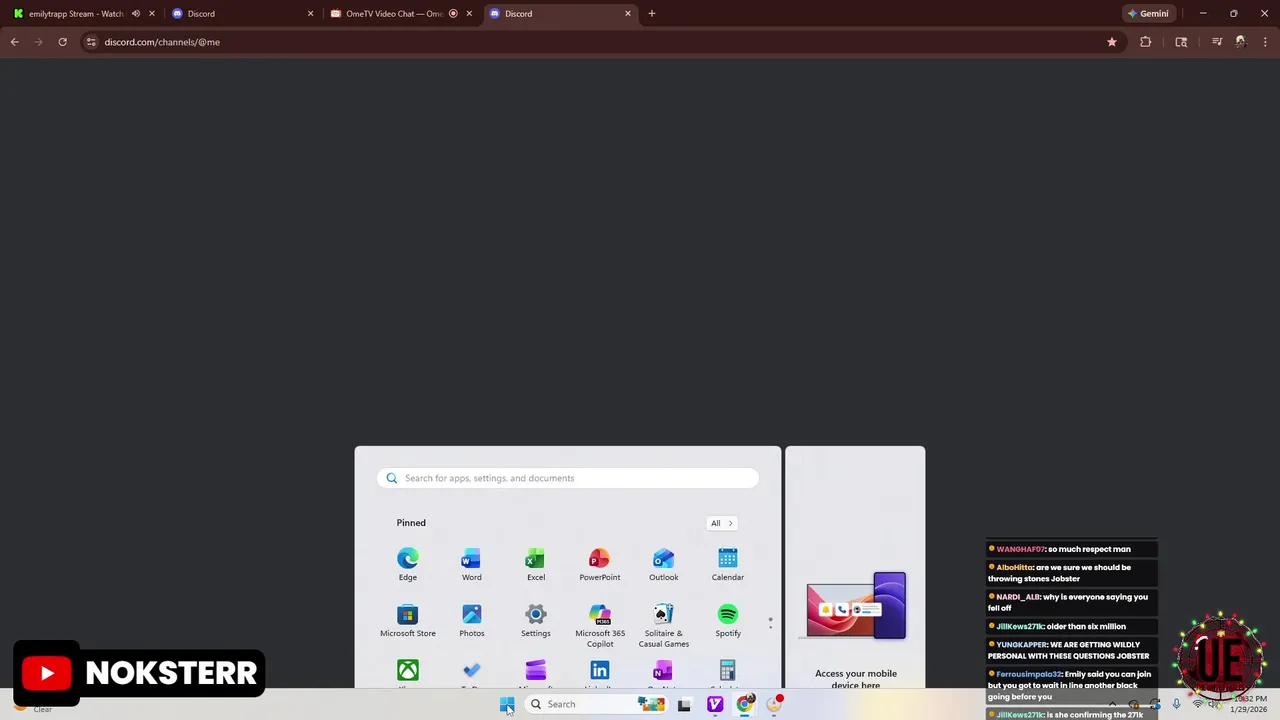This screenshot has width=1280, height=720.
Task: Open Edge from pinned apps
Action: [x=407, y=564]
